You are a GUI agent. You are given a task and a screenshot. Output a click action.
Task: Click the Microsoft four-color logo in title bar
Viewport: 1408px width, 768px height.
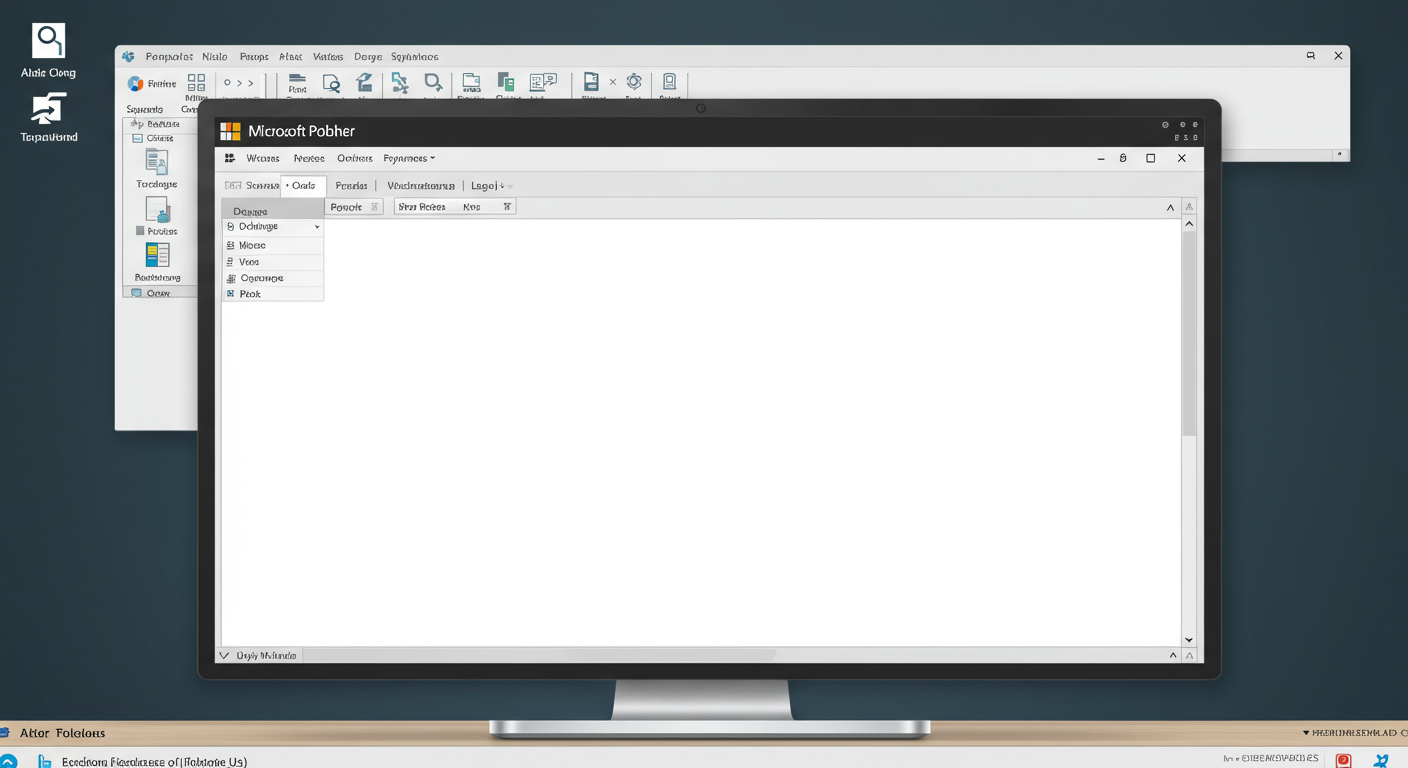(231, 131)
